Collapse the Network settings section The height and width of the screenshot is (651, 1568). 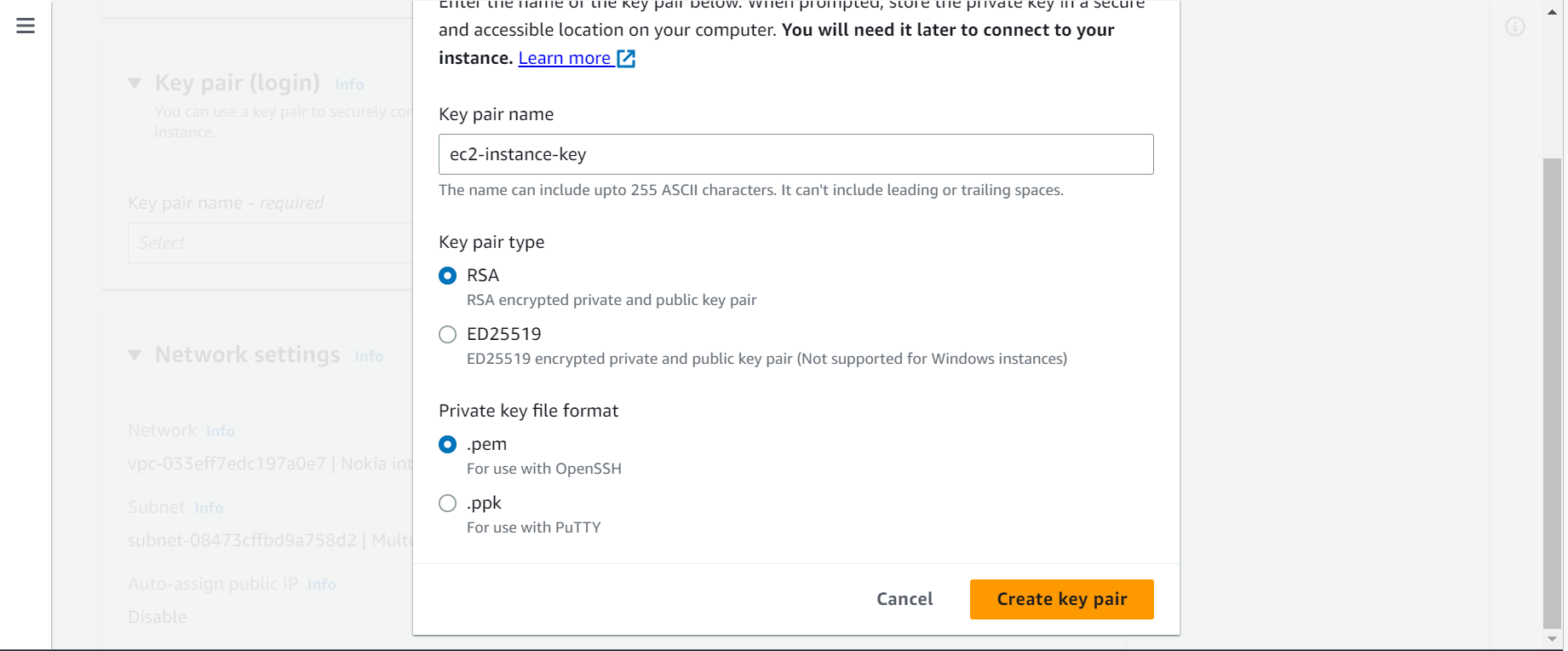point(135,355)
